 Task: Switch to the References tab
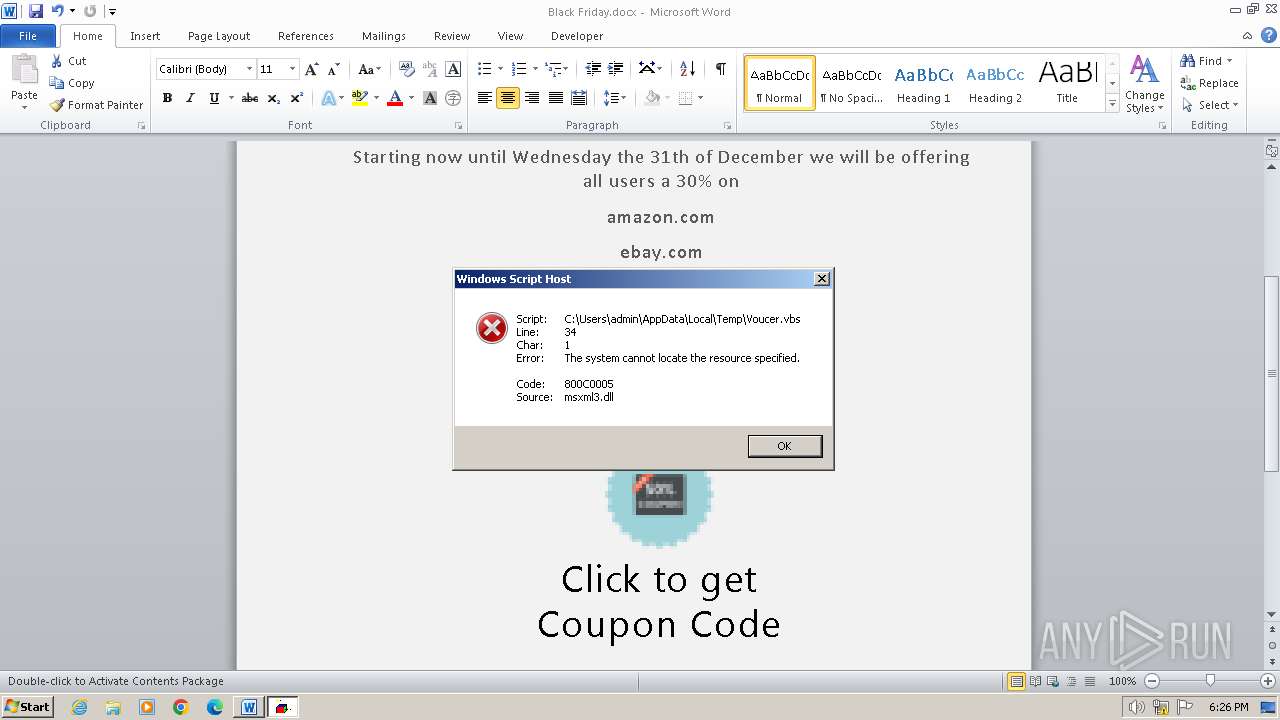[306, 36]
